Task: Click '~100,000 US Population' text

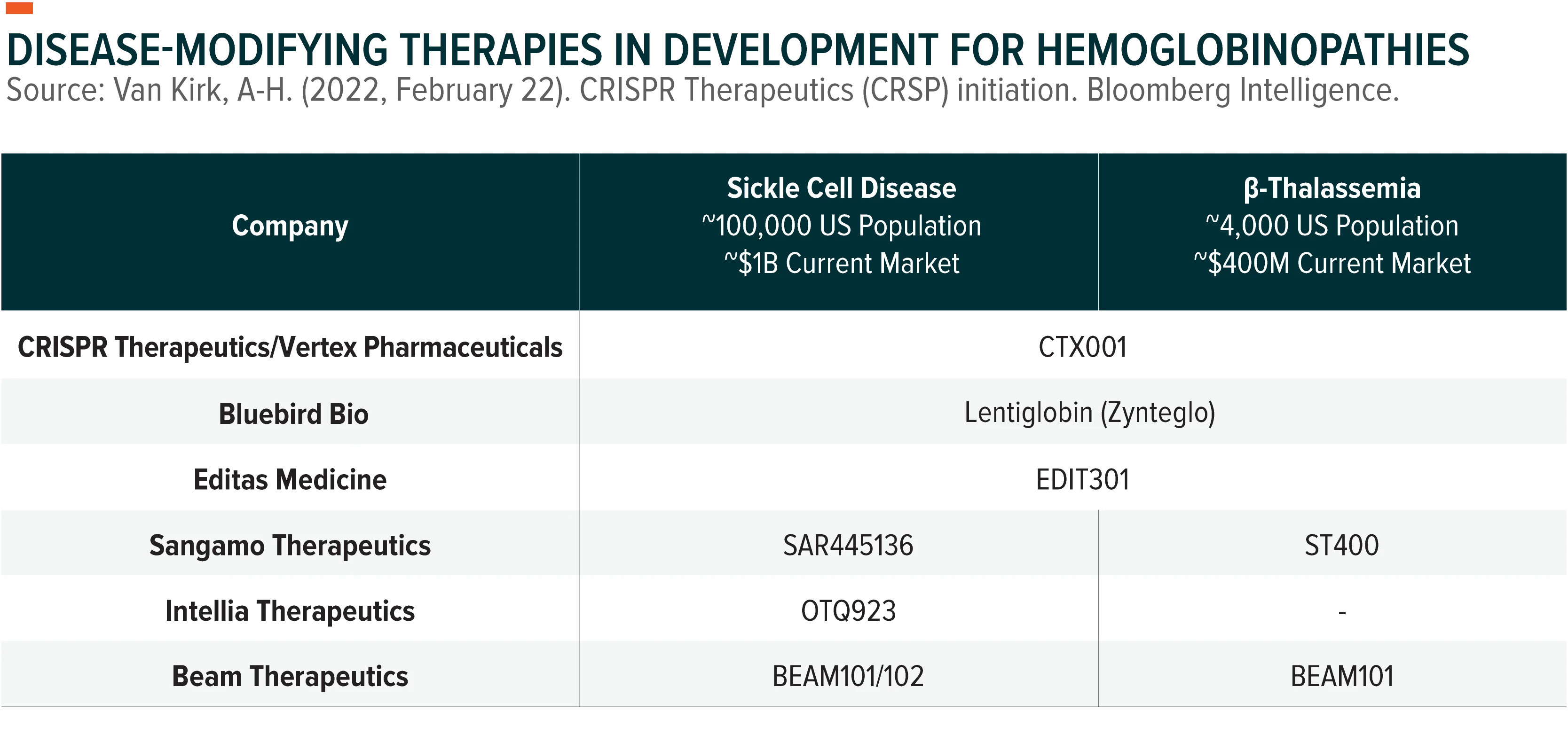Action: coord(841,226)
